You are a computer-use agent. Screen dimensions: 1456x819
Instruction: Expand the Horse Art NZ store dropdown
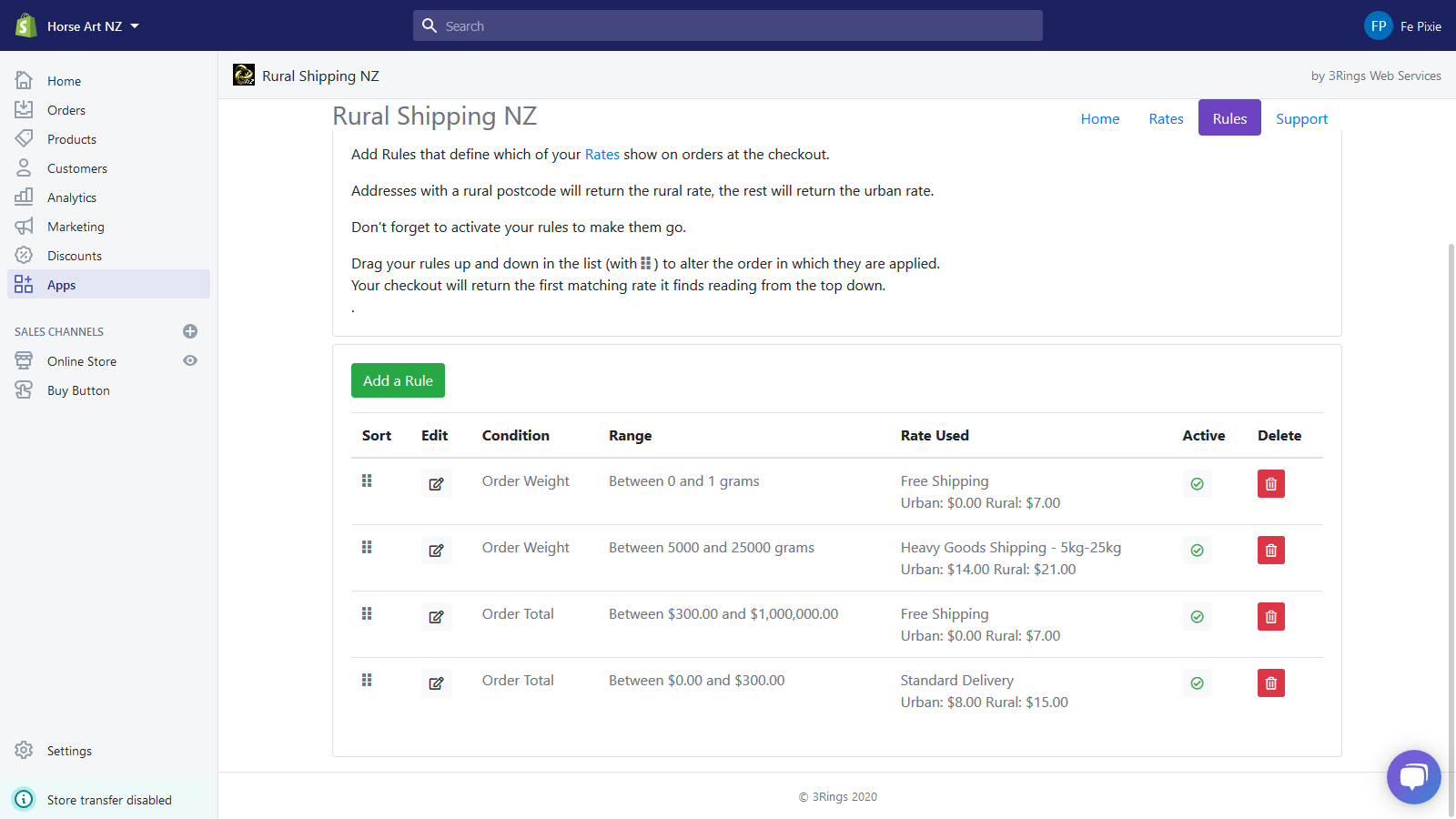click(135, 26)
